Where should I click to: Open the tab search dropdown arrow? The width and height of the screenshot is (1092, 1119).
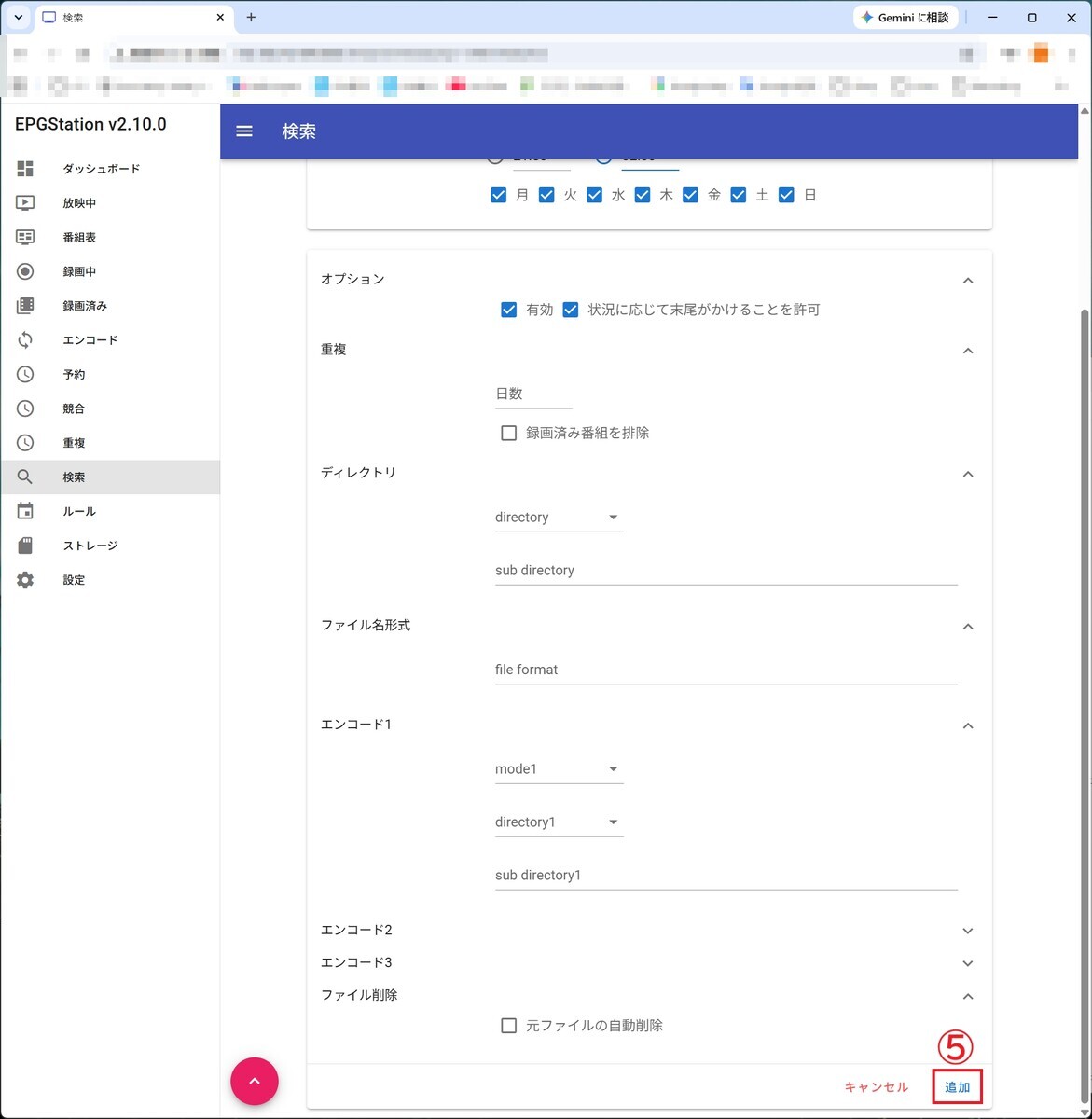(x=18, y=18)
